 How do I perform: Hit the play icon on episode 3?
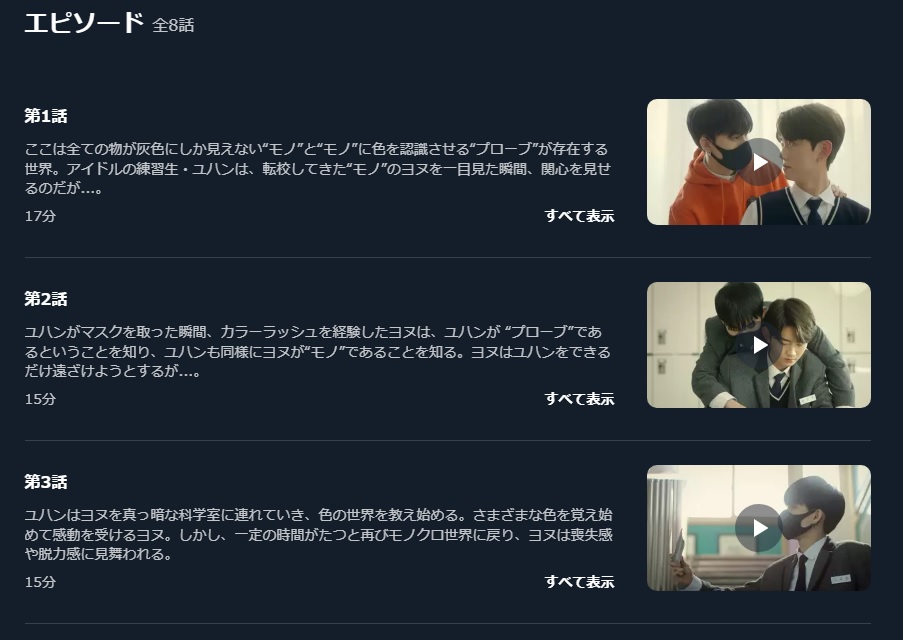coord(758,528)
